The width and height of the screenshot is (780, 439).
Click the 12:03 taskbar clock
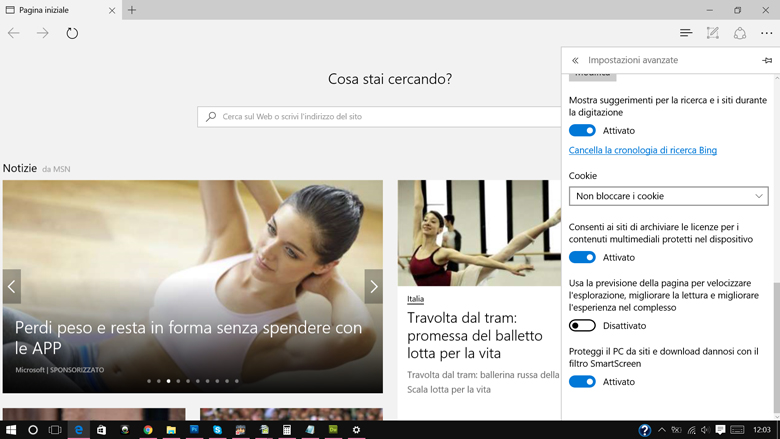pyautogui.click(x=762, y=430)
